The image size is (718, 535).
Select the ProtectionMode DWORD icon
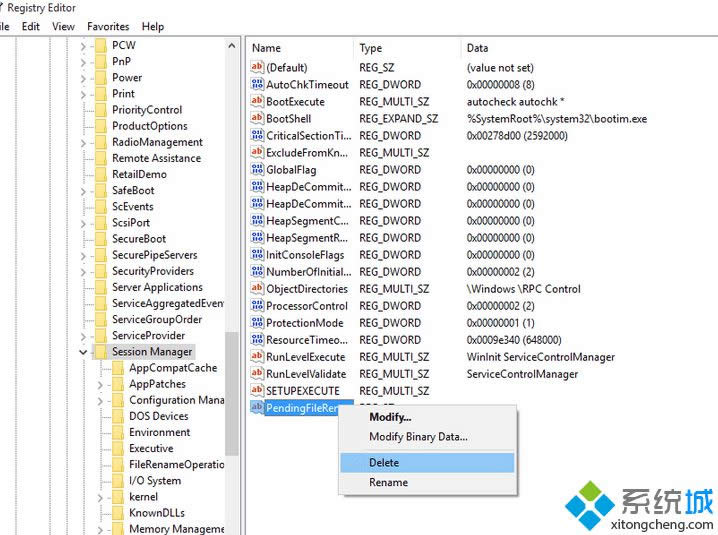pos(257,323)
